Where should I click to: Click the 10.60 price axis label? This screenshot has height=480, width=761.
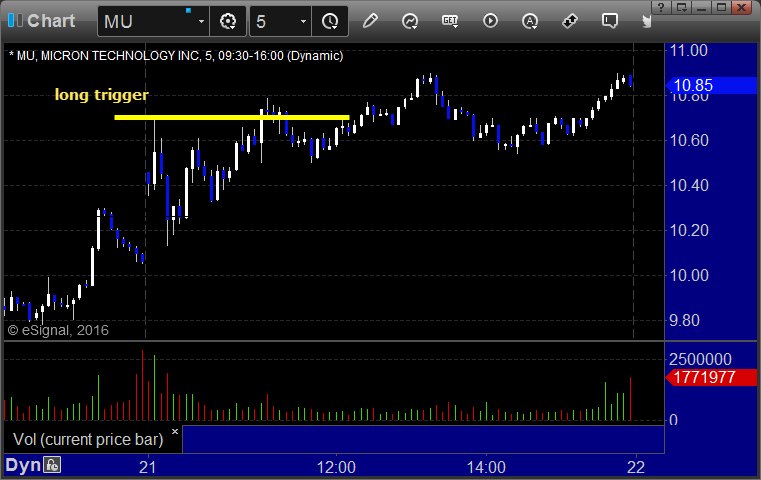click(x=689, y=140)
